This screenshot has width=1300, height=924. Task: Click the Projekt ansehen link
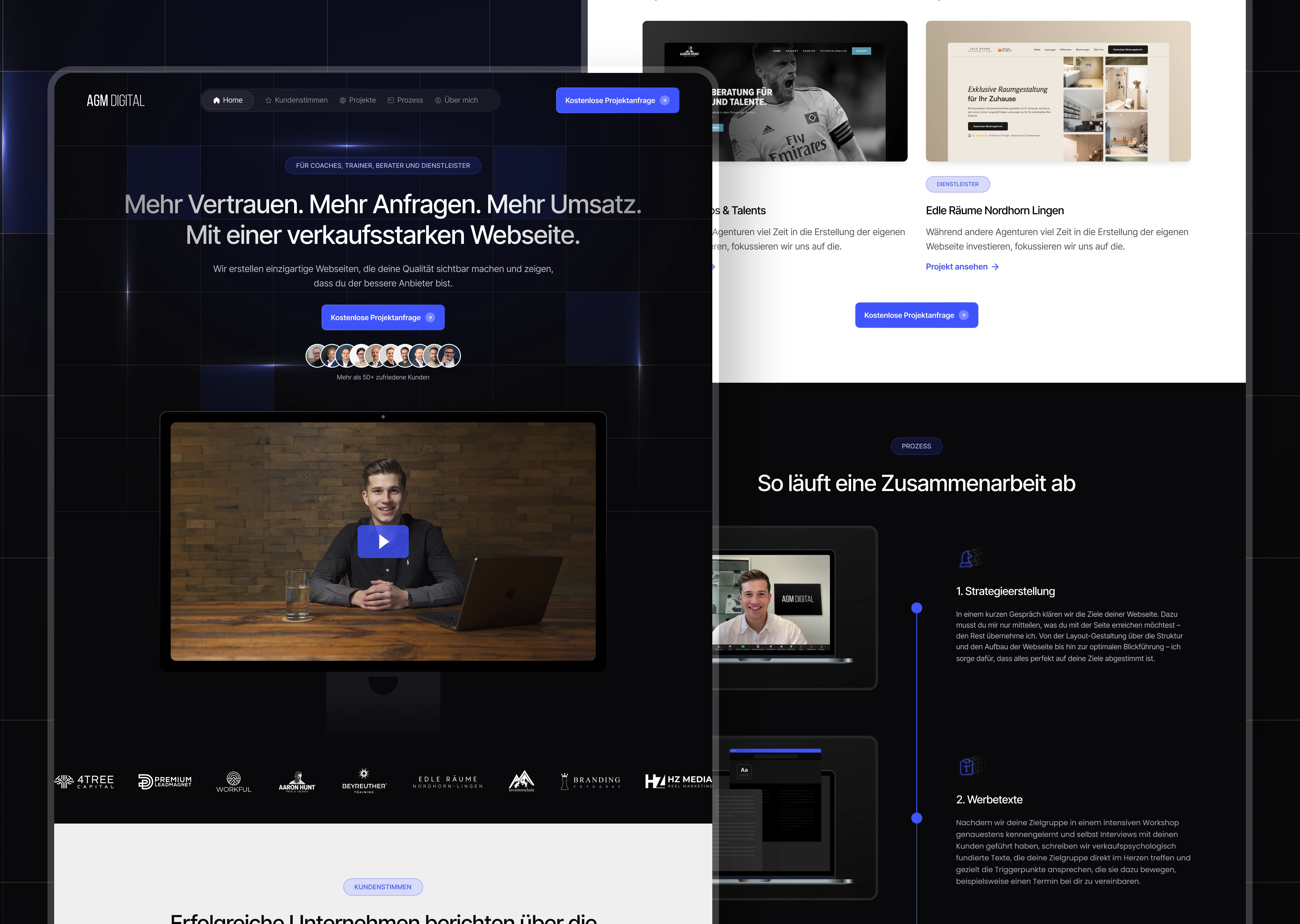pyautogui.click(x=962, y=267)
